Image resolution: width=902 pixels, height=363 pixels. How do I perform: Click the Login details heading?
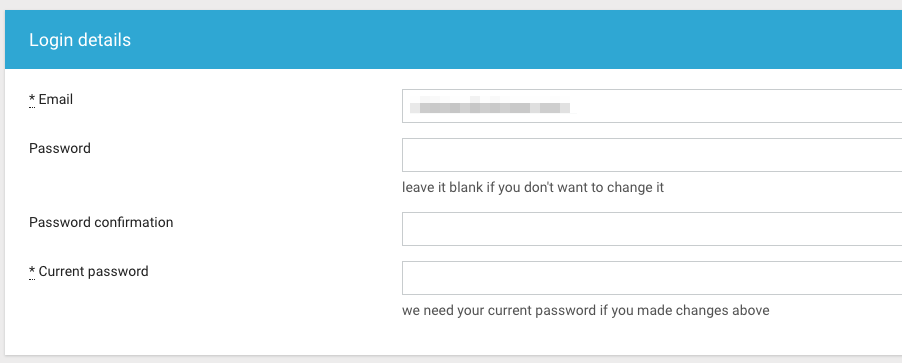pyautogui.click(x=80, y=40)
